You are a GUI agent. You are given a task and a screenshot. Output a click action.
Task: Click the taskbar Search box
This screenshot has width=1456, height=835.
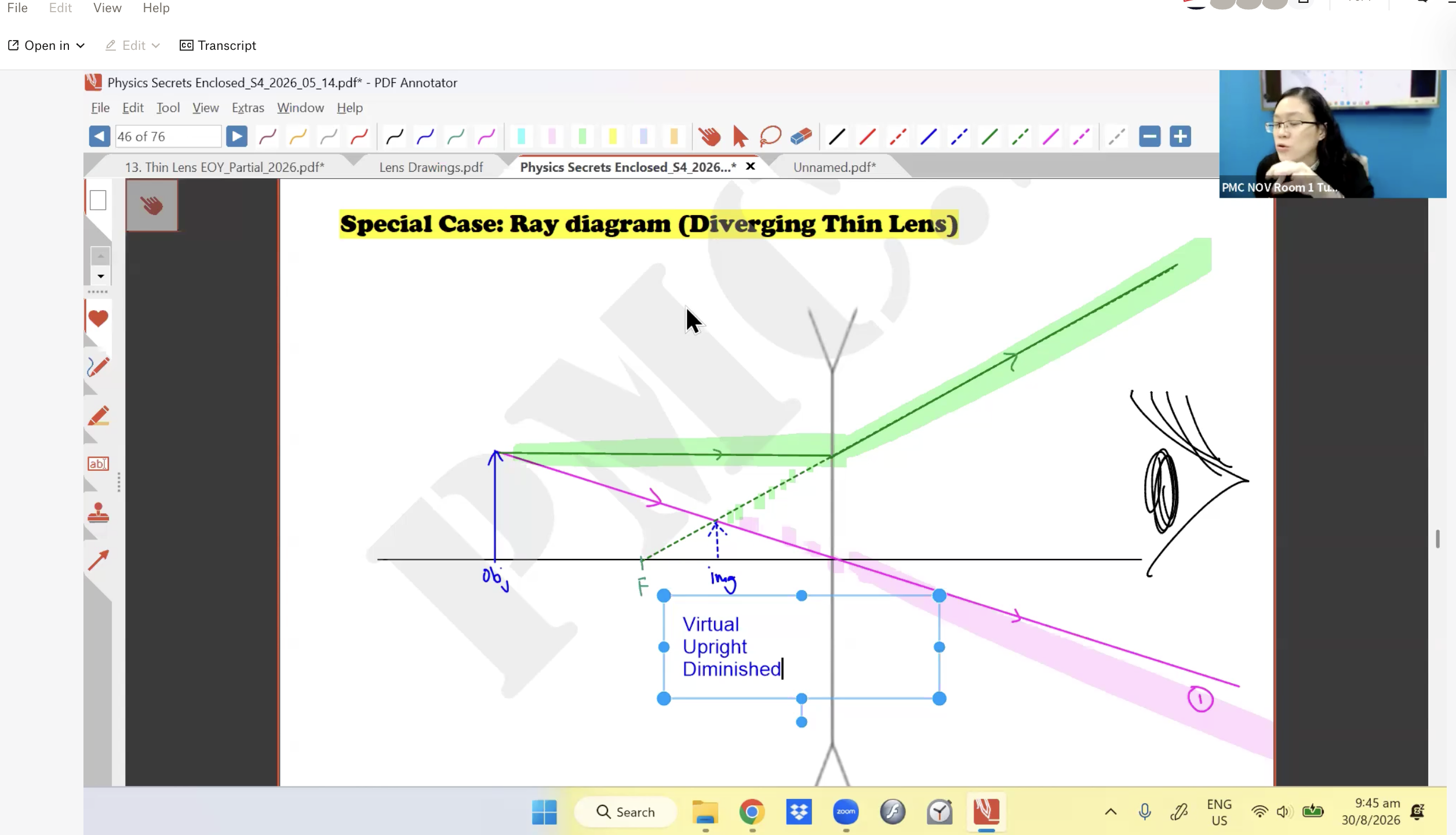pos(625,812)
